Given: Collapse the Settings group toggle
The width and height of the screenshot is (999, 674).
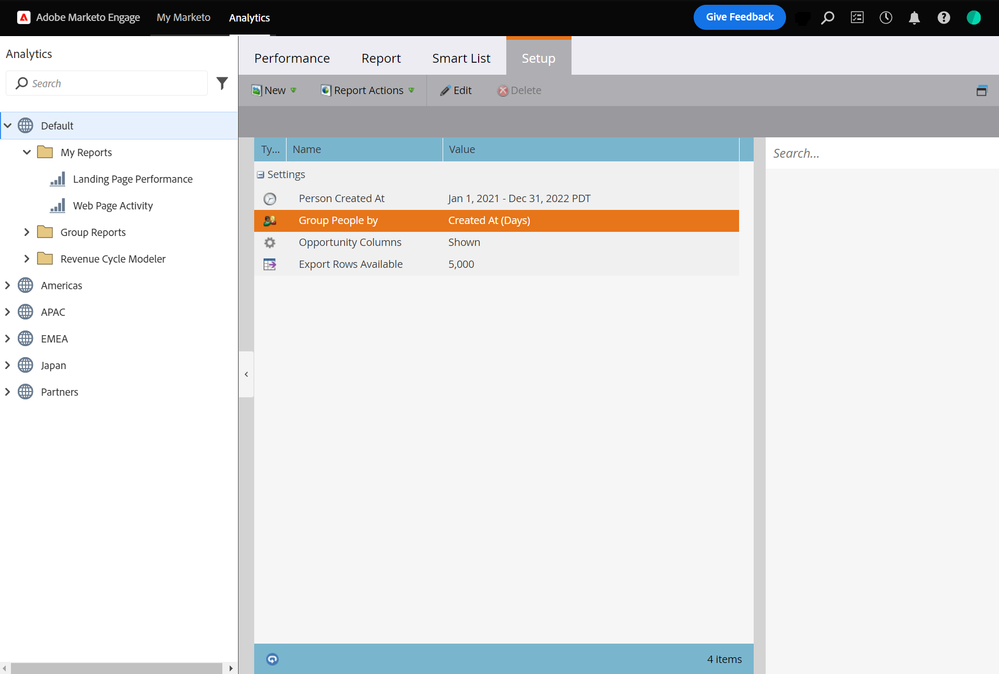Looking at the screenshot, I should tap(260, 175).
